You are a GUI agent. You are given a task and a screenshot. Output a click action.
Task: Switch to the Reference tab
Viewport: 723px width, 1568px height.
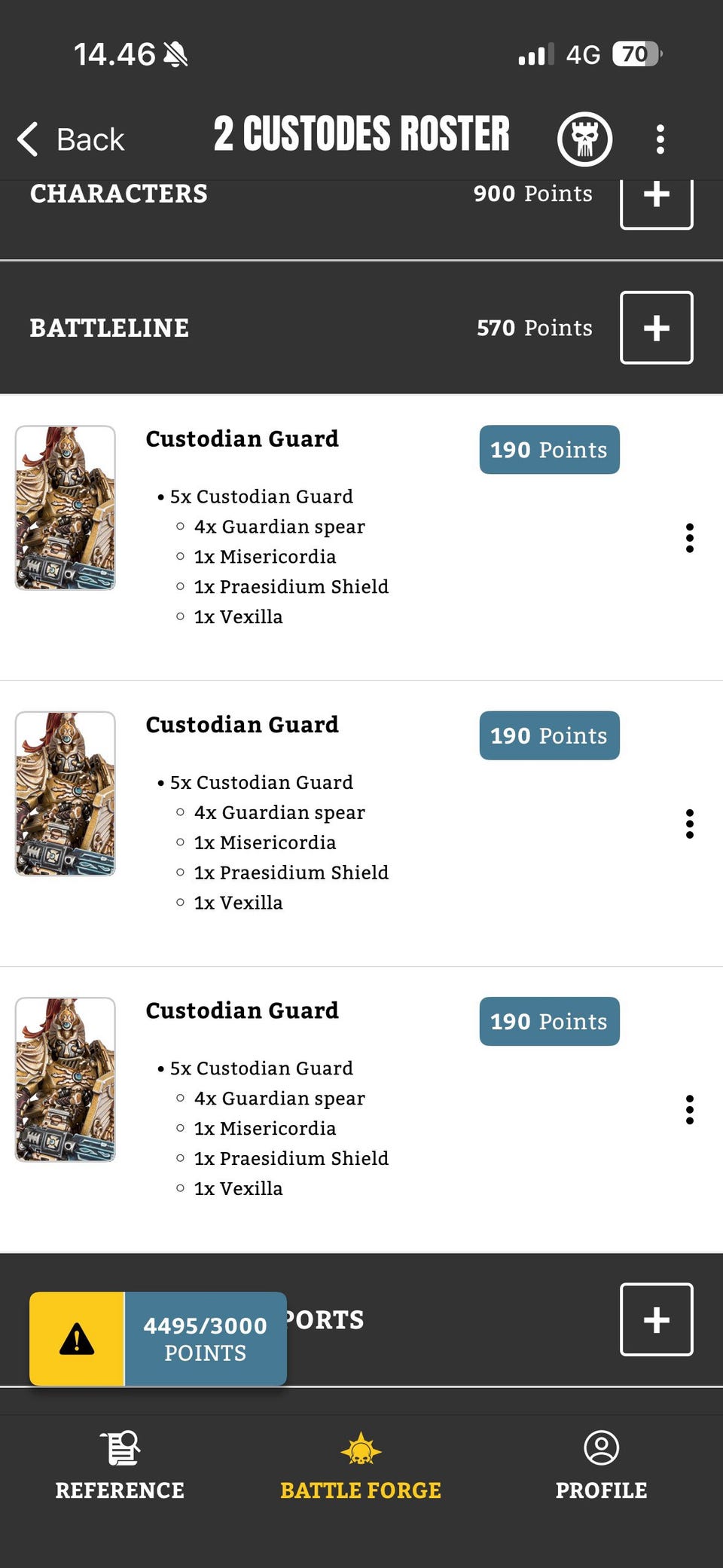120,1466
